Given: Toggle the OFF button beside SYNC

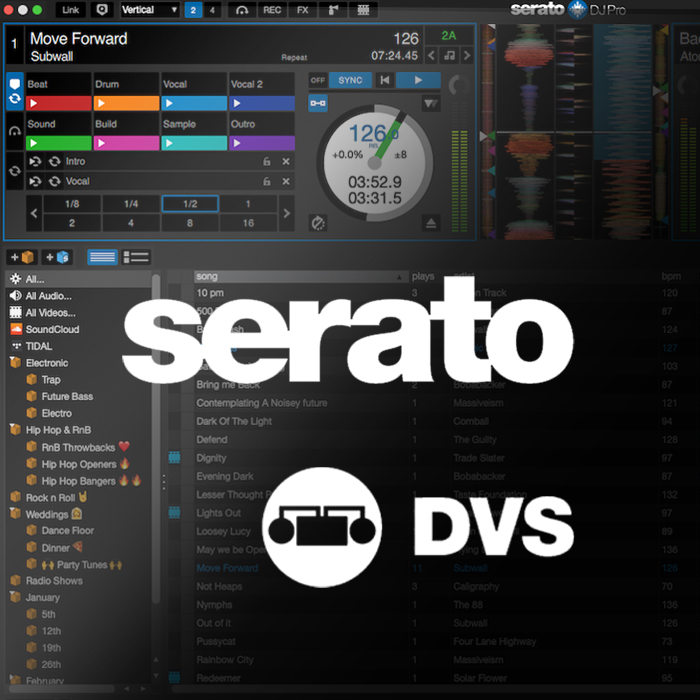Looking at the screenshot, I should [317, 80].
